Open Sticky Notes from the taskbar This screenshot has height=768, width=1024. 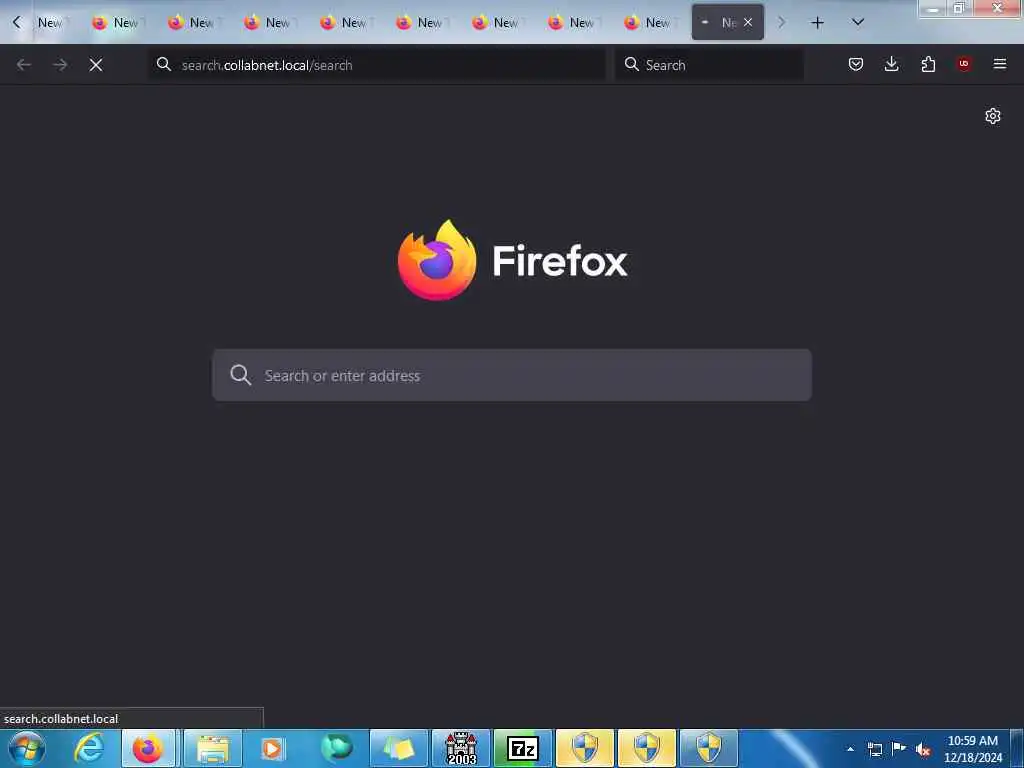tap(399, 748)
